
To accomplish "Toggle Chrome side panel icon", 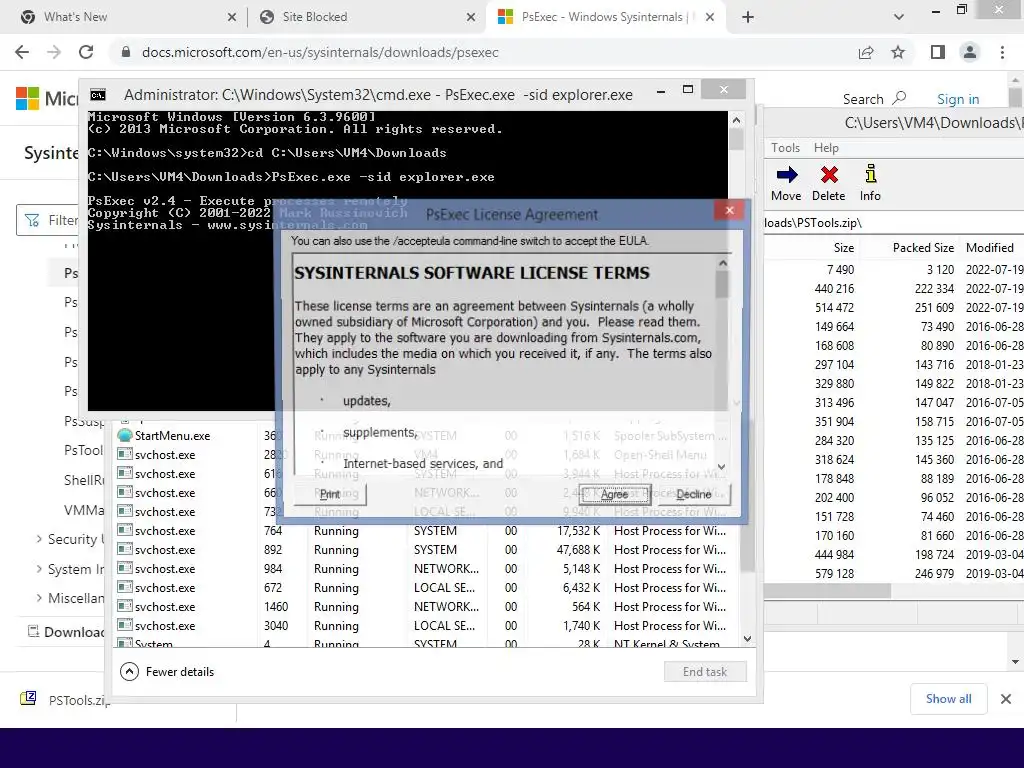I will (938, 52).
